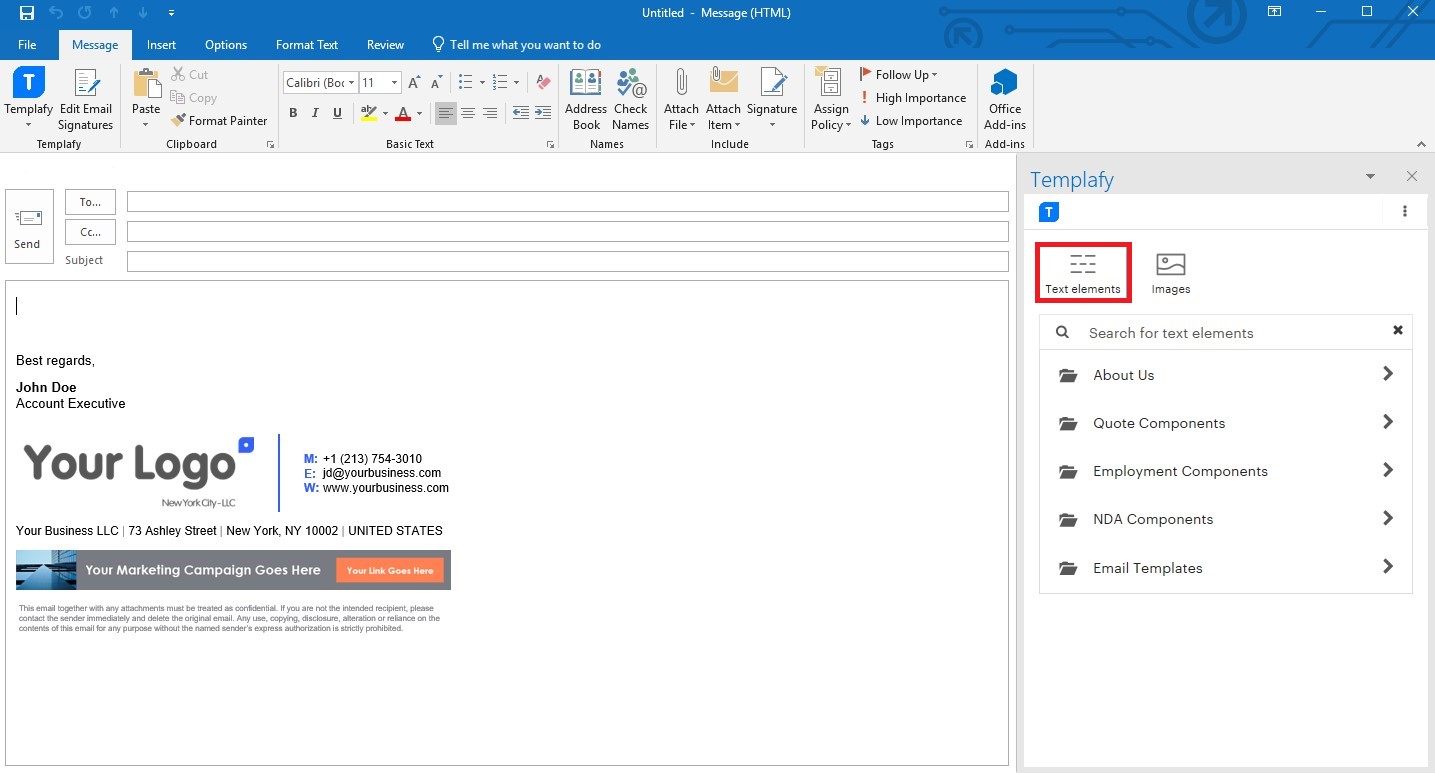The image size is (1435, 774).
Task: Open Templafy pane three-dot menu
Action: pos(1404,211)
